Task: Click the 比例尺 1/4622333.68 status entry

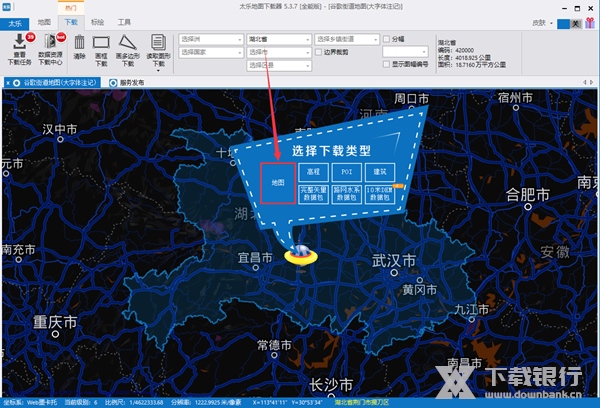Action: [134, 402]
